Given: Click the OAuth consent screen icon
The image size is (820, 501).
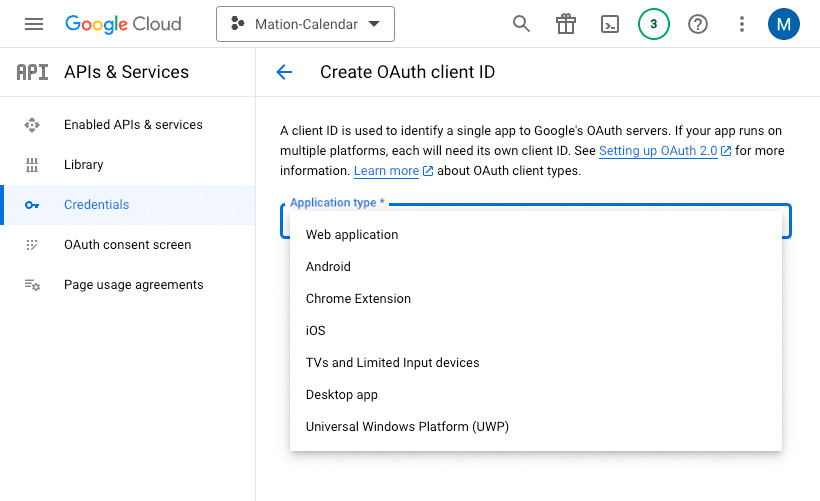Looking at the screenshot, I should point(32,245).
